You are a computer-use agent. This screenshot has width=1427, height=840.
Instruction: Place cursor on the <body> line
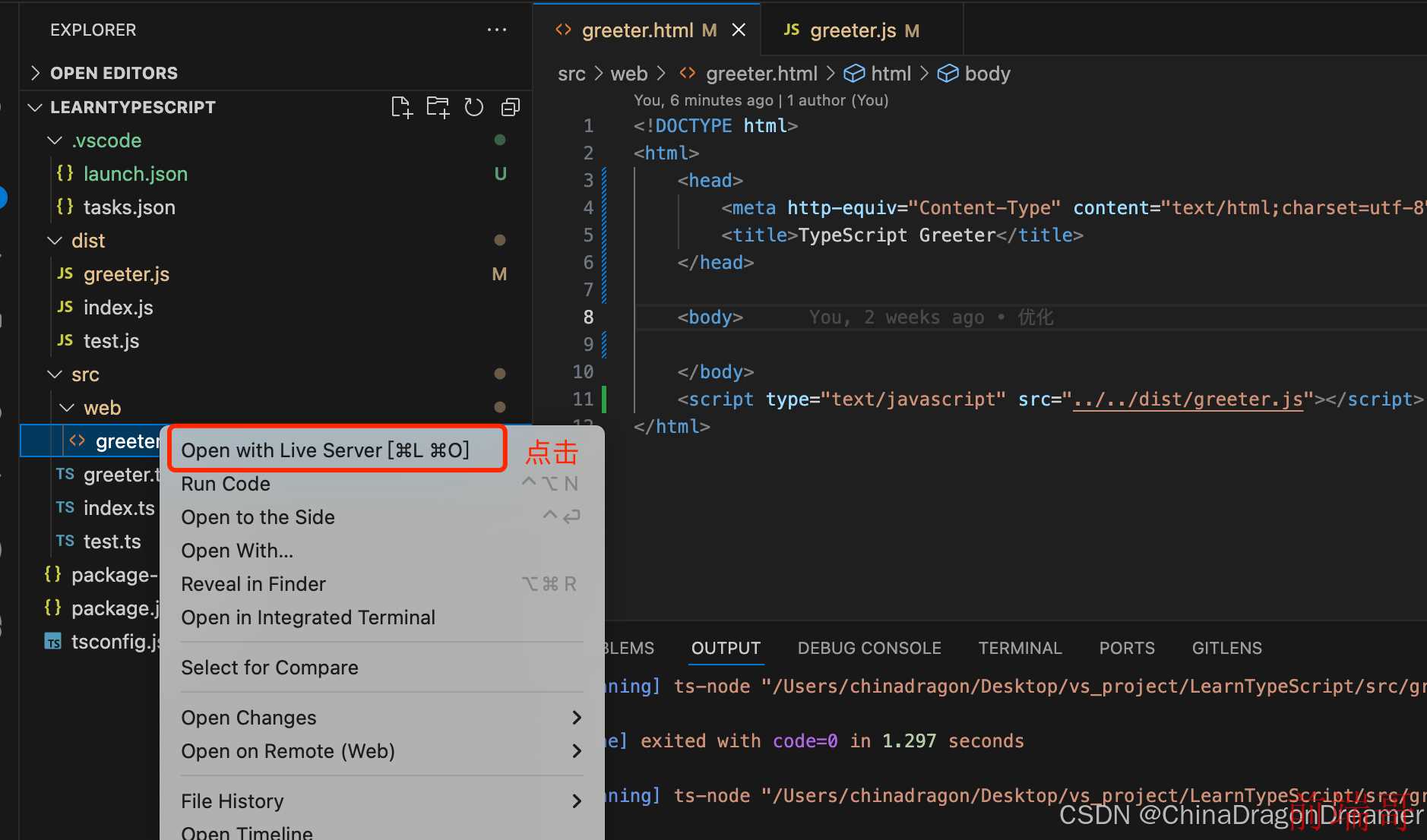click(x=710, y=317)
